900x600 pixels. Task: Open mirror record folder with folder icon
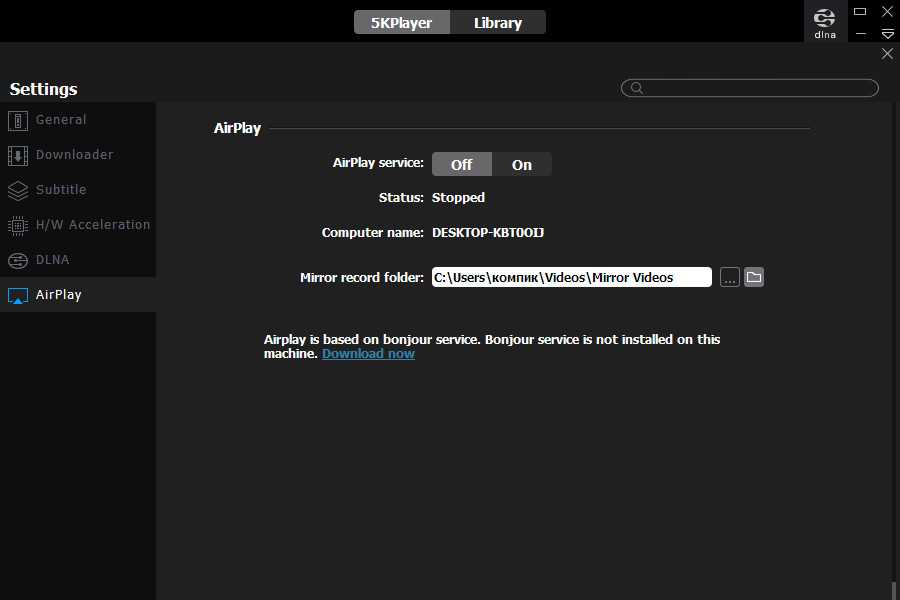[x=754, y=277]
